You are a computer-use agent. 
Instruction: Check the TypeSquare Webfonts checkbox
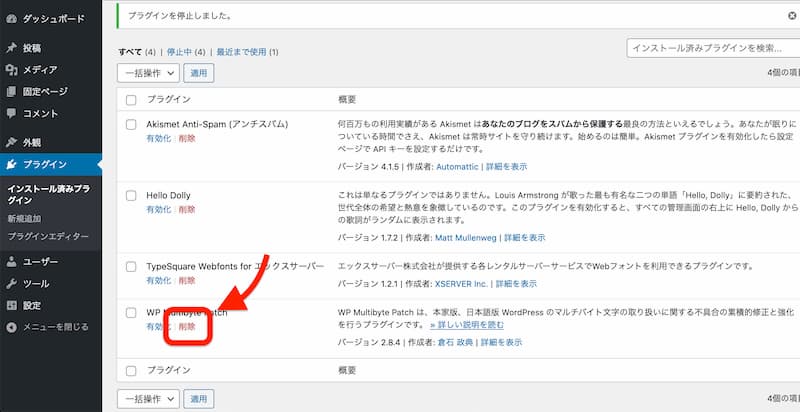tap(131, 267)
